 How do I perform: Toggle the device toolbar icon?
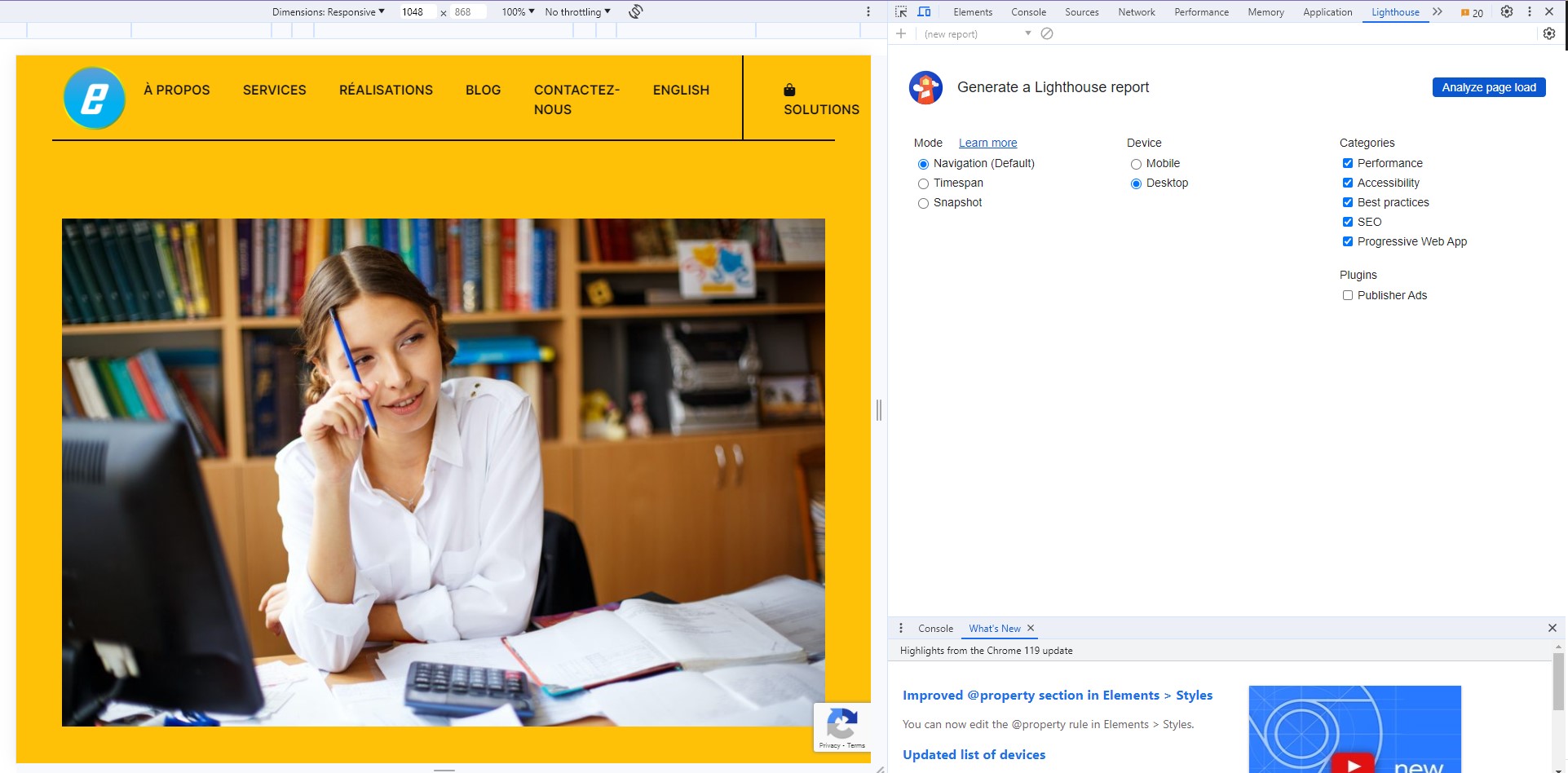coord(924,11)
